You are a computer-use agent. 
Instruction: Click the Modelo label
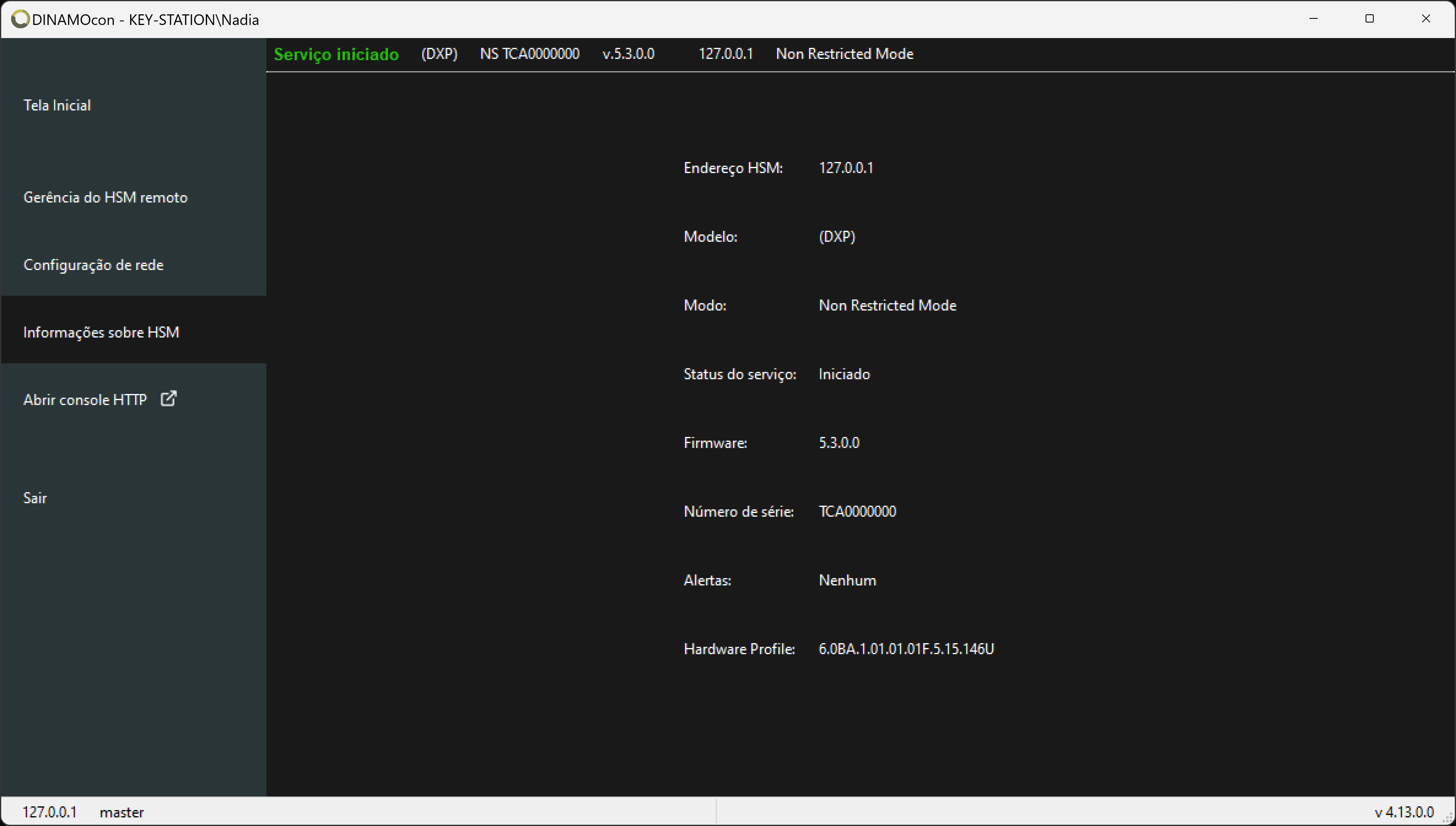click(710, 236)
